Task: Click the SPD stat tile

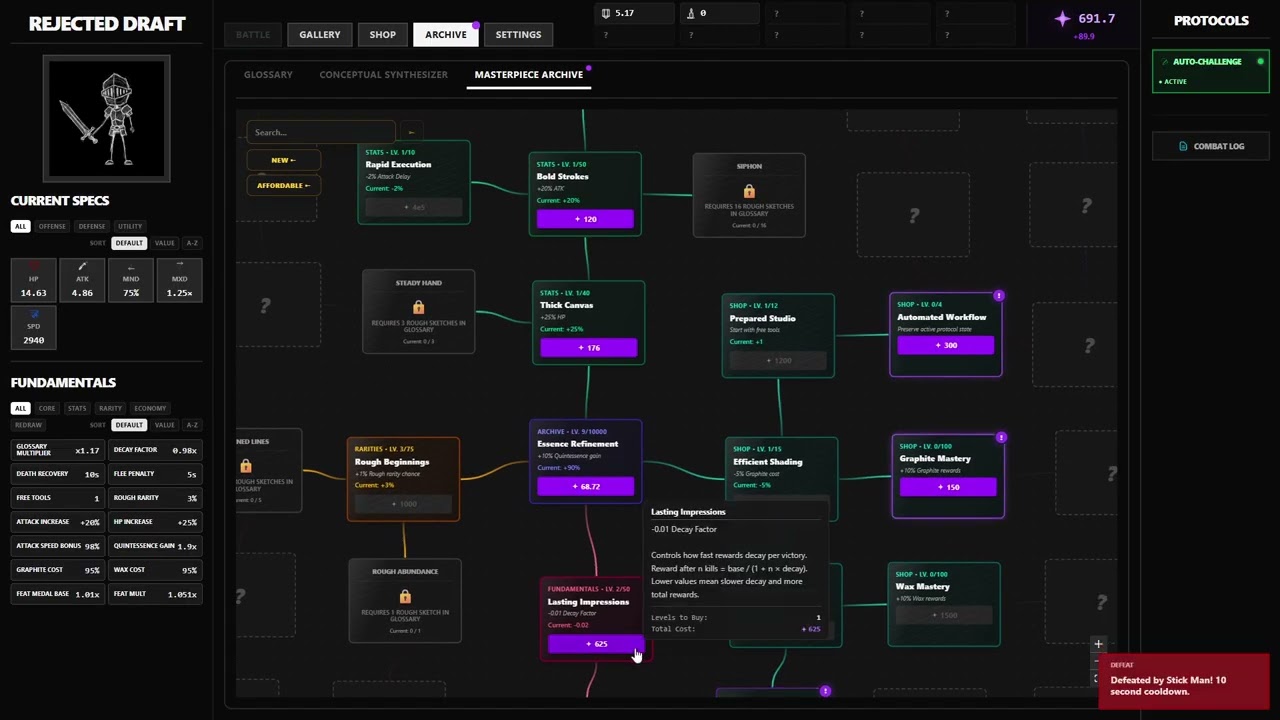Action: point(33,327)
